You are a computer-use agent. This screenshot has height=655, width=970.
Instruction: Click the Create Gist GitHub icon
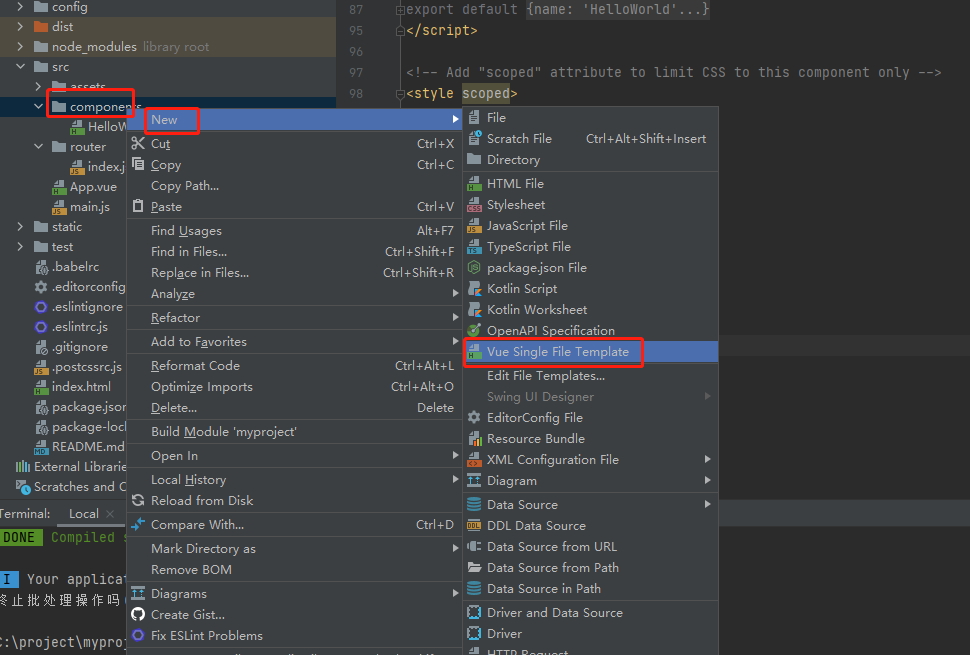(x=138, y=614)
